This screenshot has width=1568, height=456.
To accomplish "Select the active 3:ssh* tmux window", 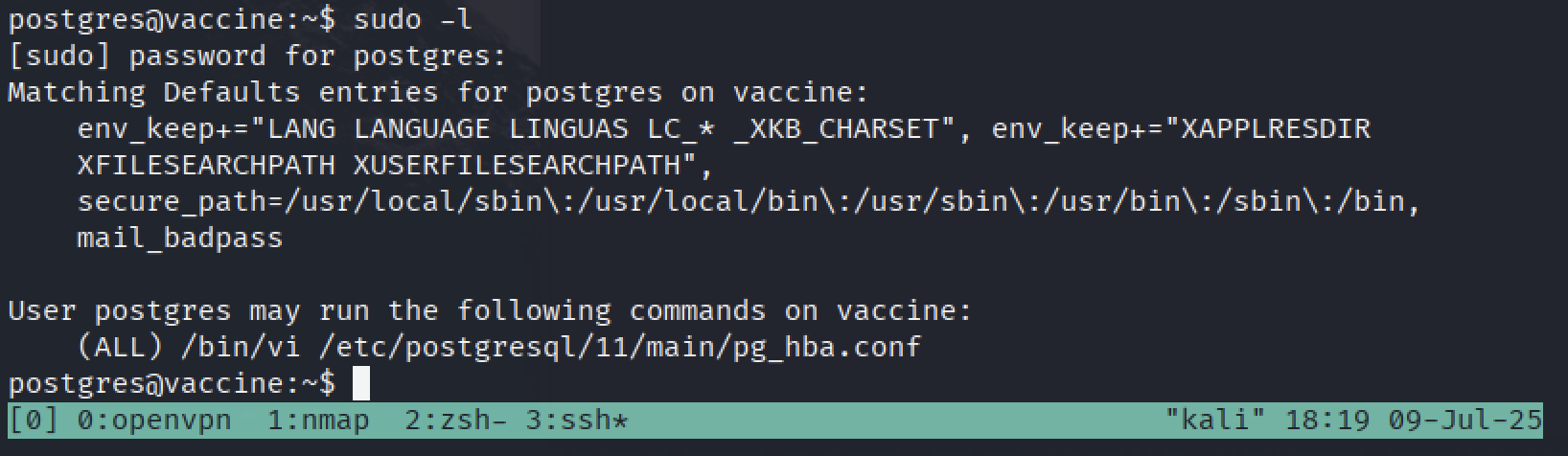I will click(x=577, y=421).
